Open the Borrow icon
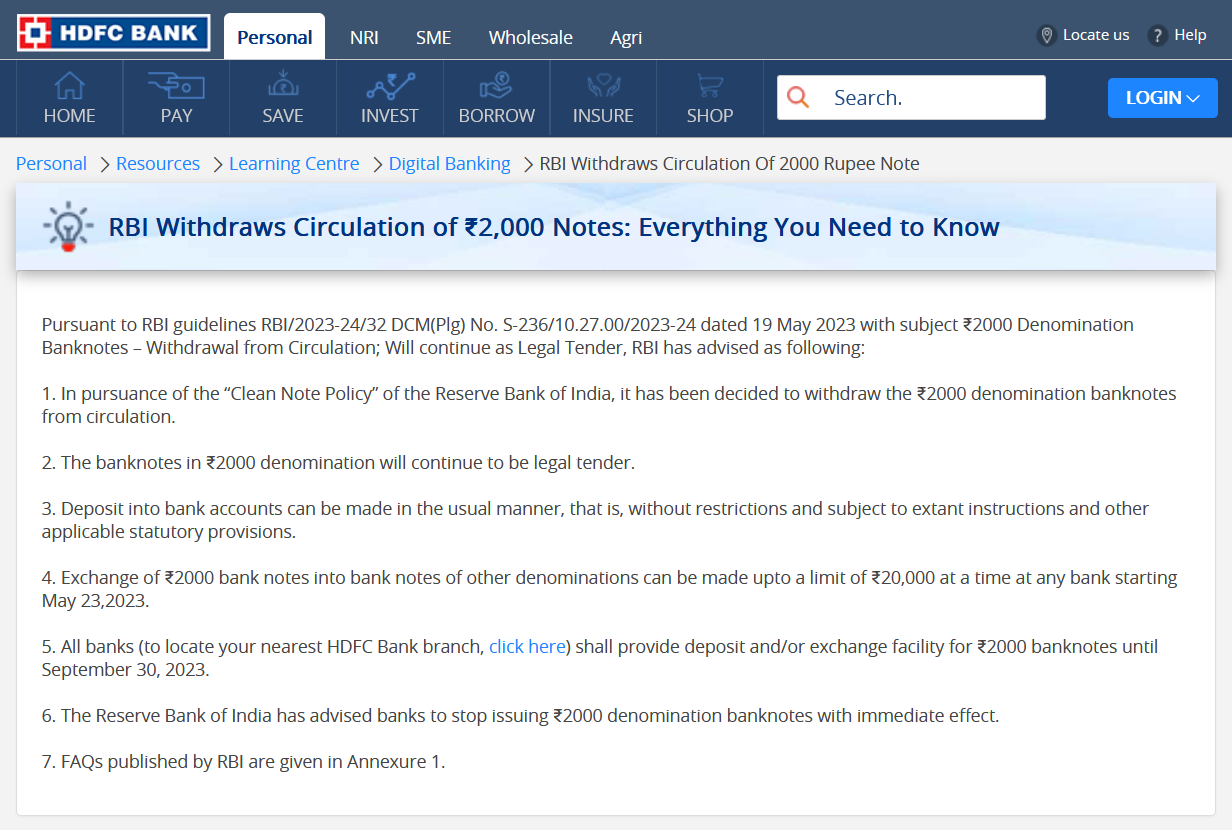The width and height of the screenshot is (1232, 830). (496, 85)
